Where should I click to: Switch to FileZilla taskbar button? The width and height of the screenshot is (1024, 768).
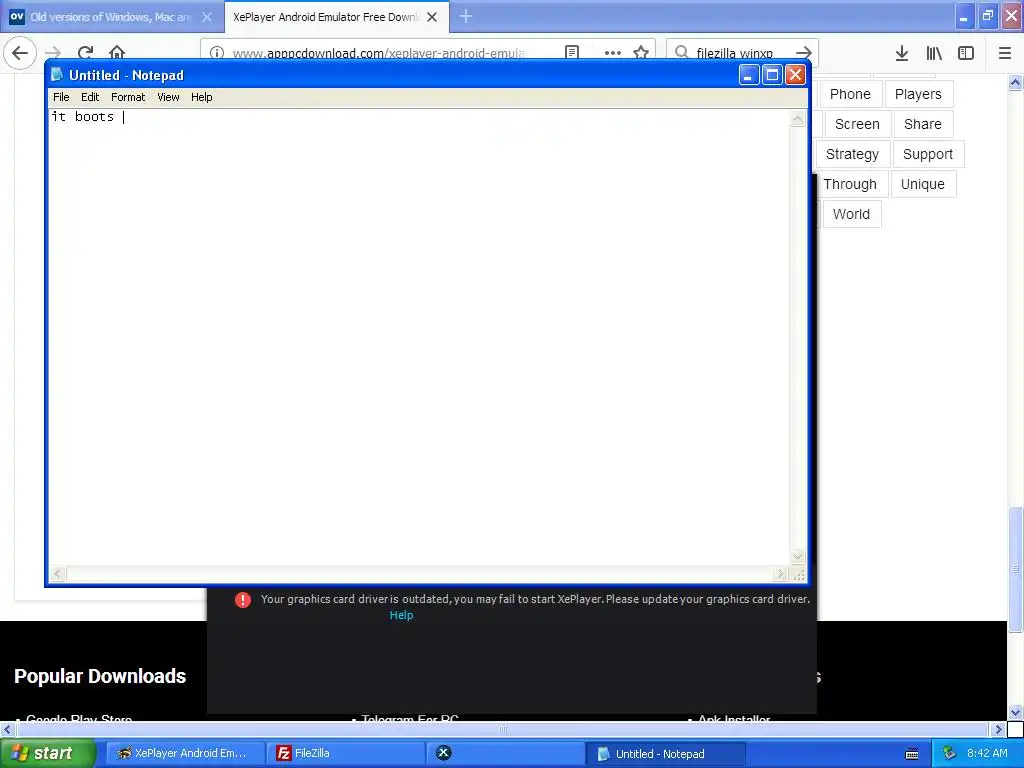click(346, 753)
